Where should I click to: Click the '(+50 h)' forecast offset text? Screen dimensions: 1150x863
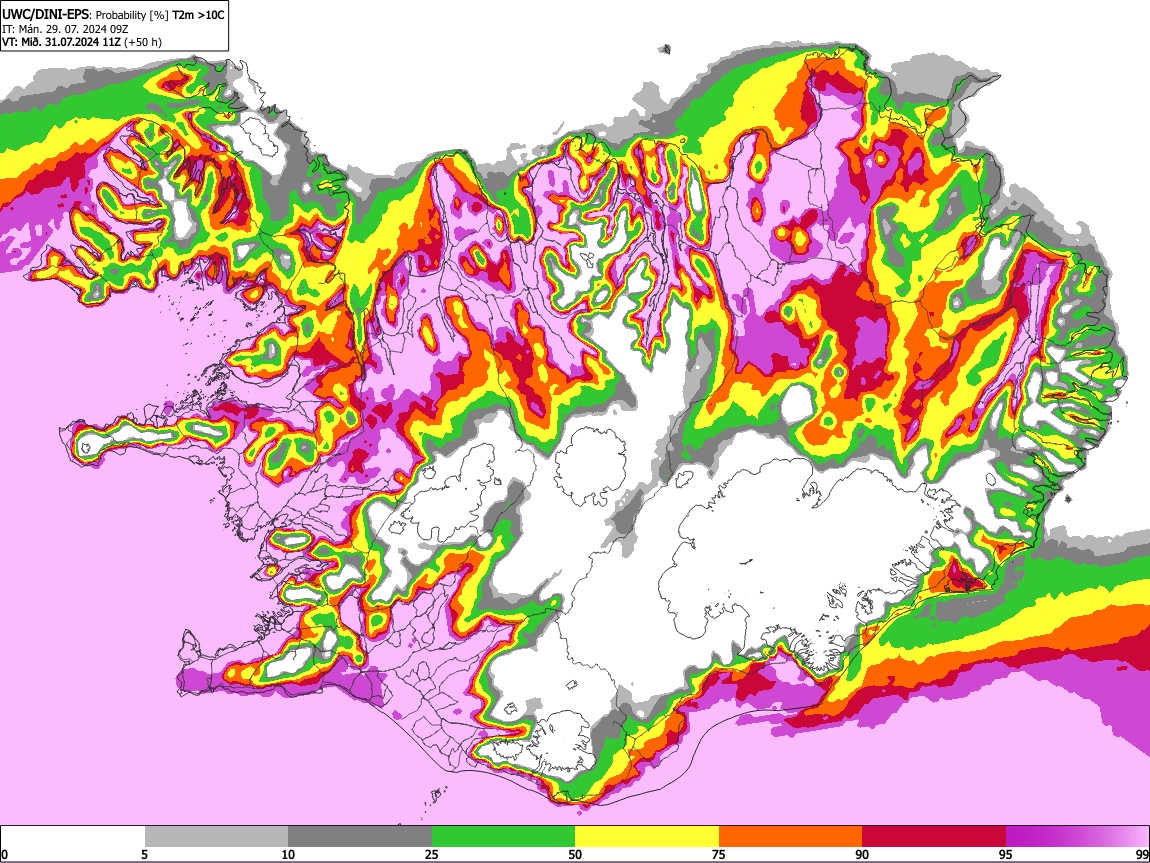point(143,42)
